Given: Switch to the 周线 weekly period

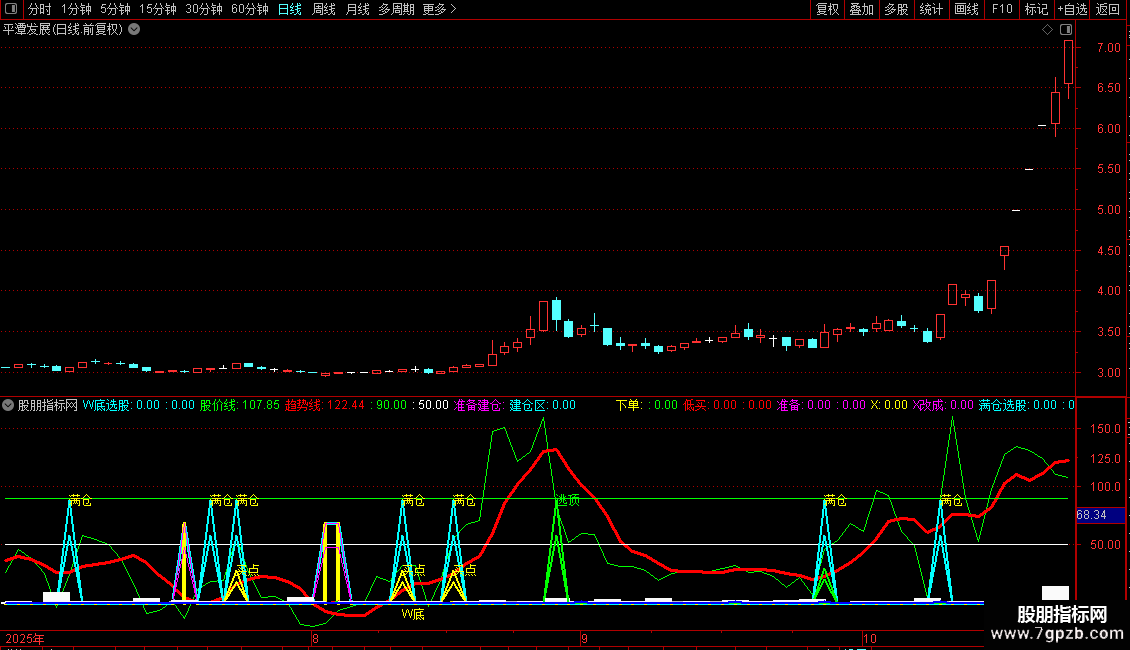Looking at the screenshot, I should pyautogui.click(x=324, y=9).
